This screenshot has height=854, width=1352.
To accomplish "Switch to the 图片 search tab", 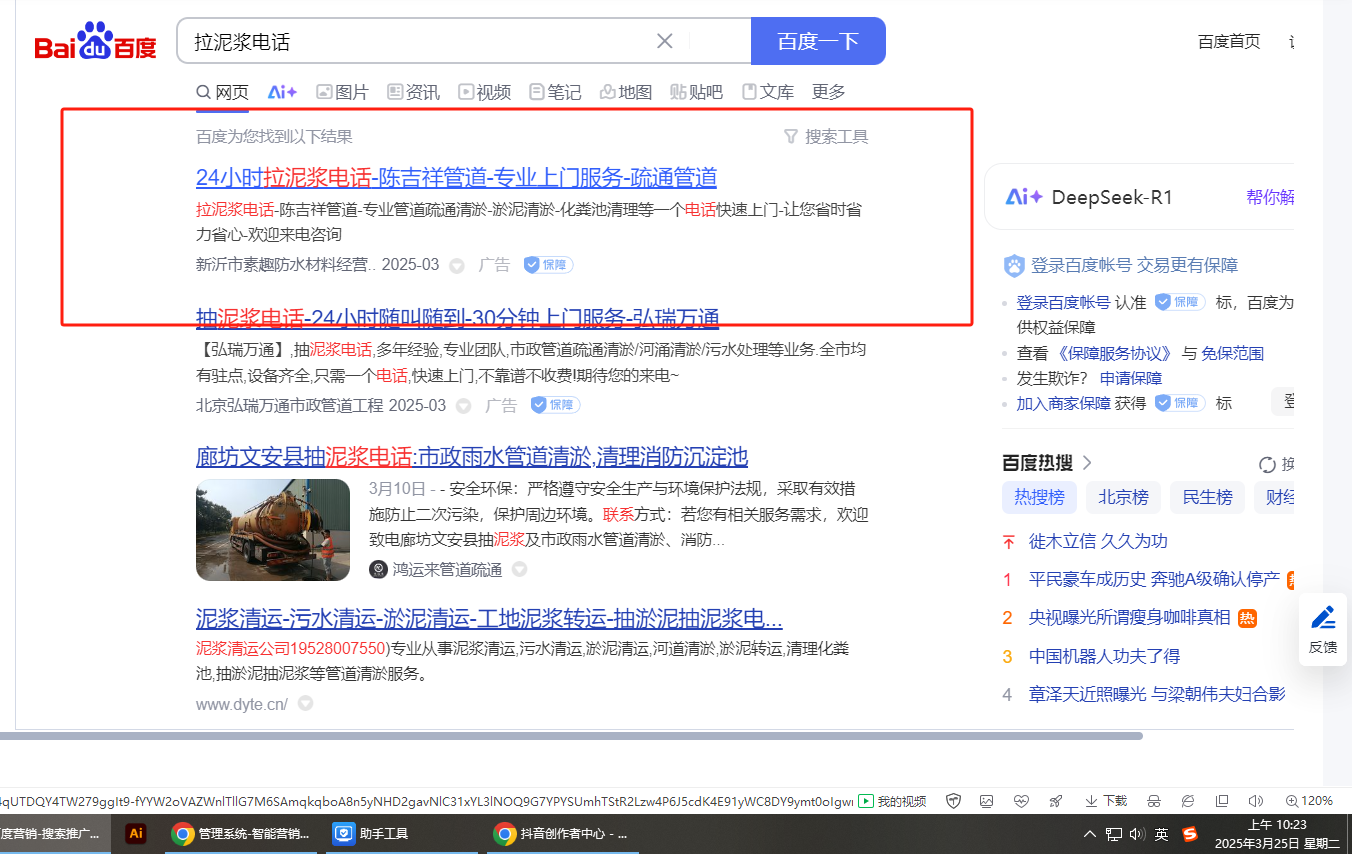I will click(x=342, y=92).
